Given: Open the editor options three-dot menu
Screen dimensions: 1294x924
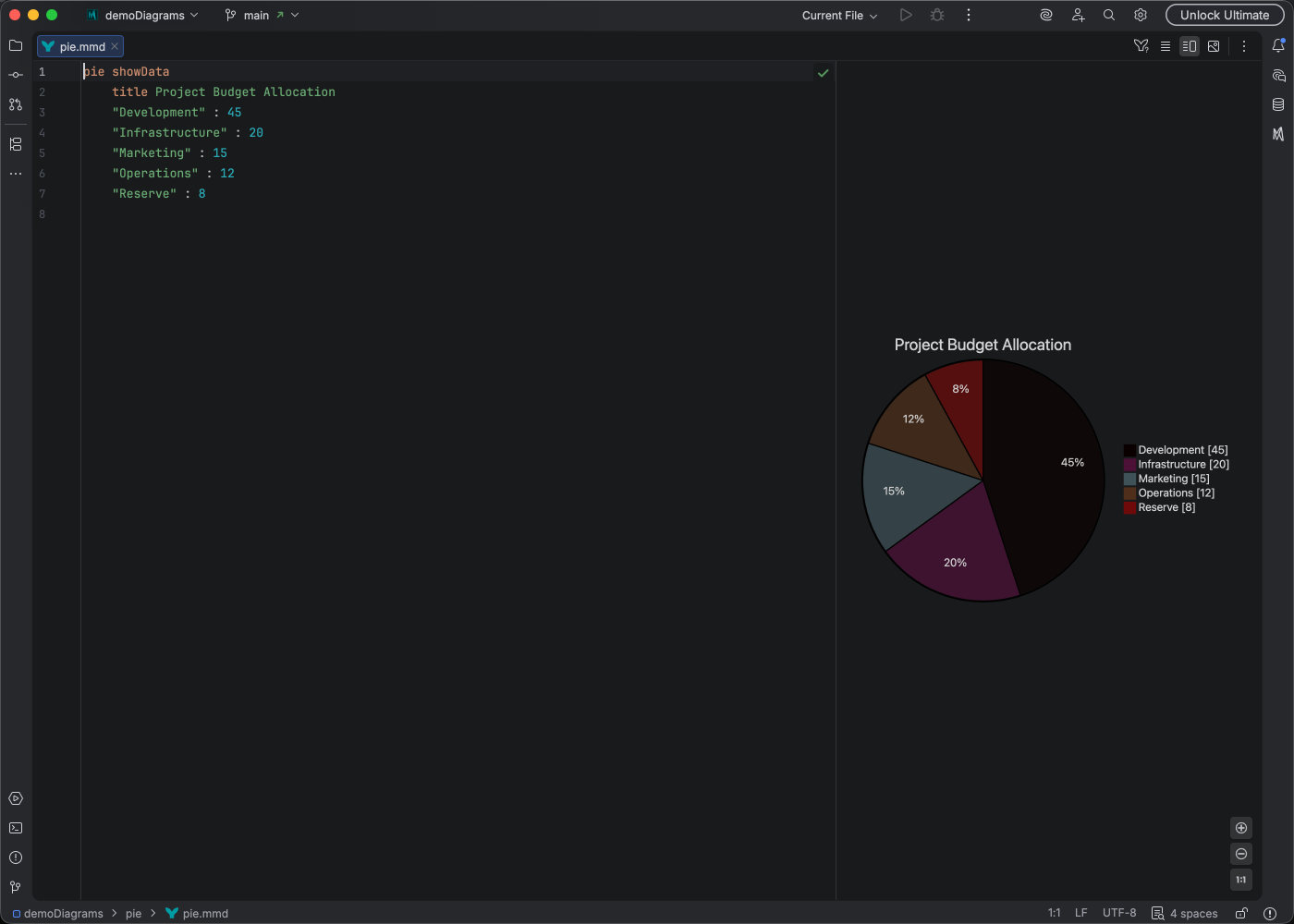Looking at the screenshot, I should pos(1244,45).
